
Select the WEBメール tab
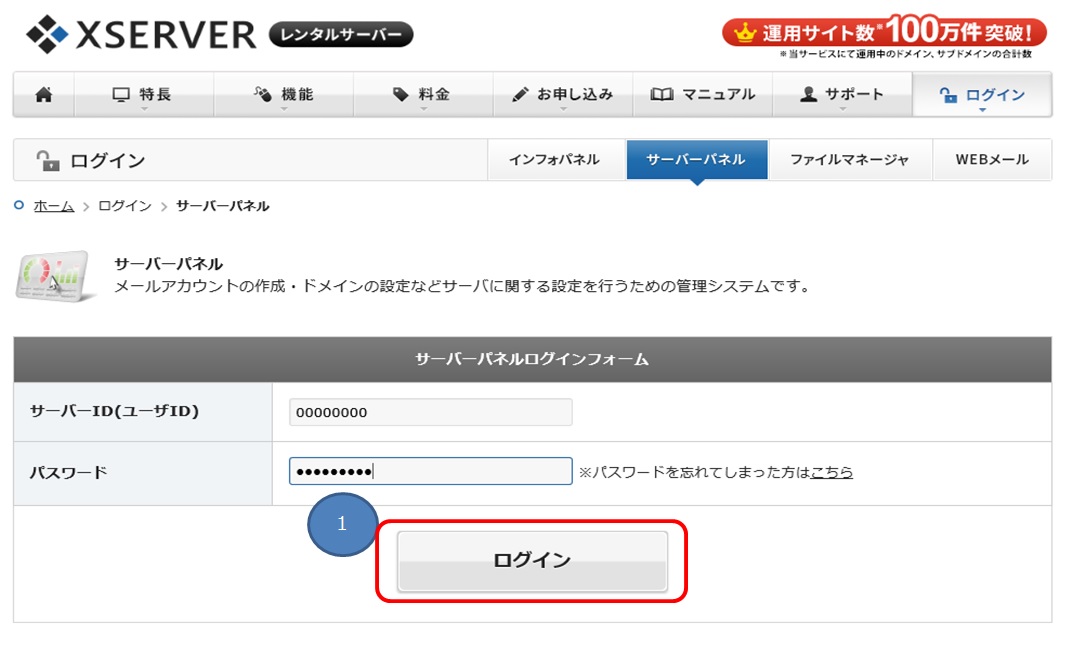point(991,159)
